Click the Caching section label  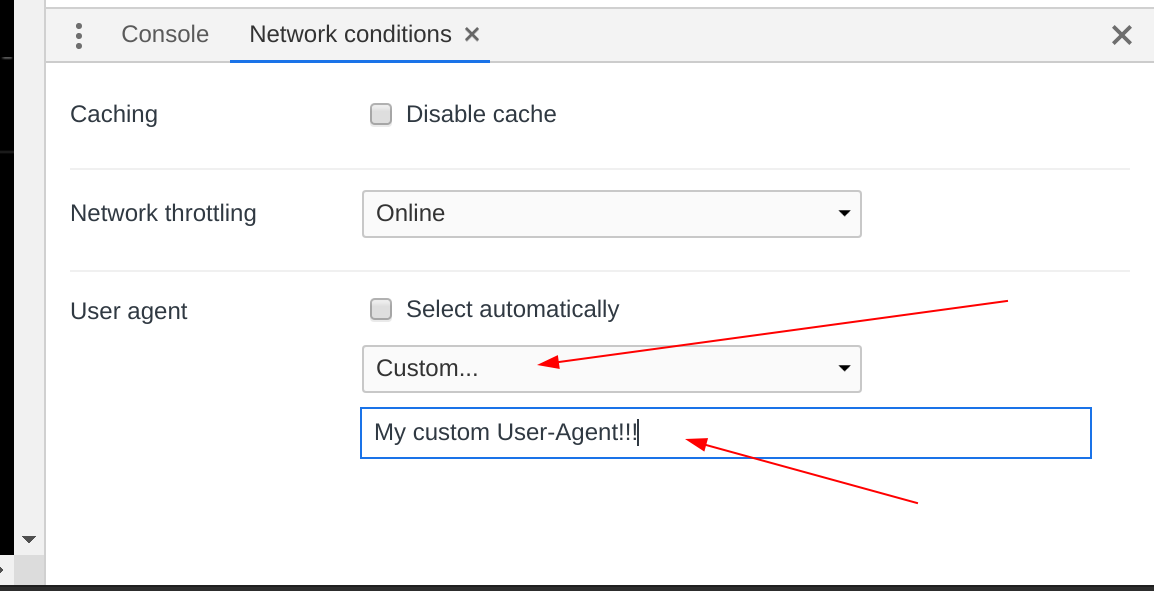tap(113, 114)
